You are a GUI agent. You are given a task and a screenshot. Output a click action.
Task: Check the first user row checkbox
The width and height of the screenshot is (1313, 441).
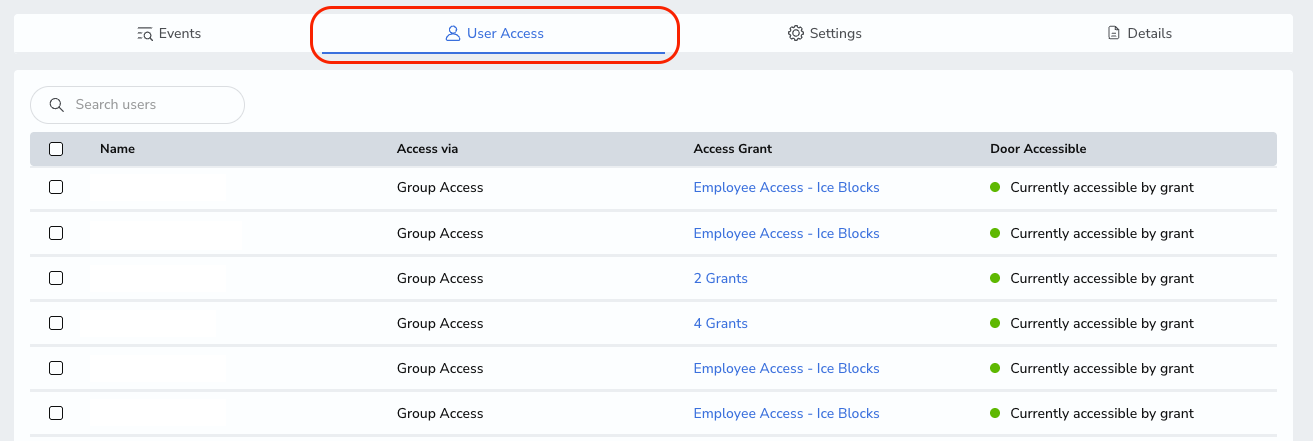pos(56,187)
